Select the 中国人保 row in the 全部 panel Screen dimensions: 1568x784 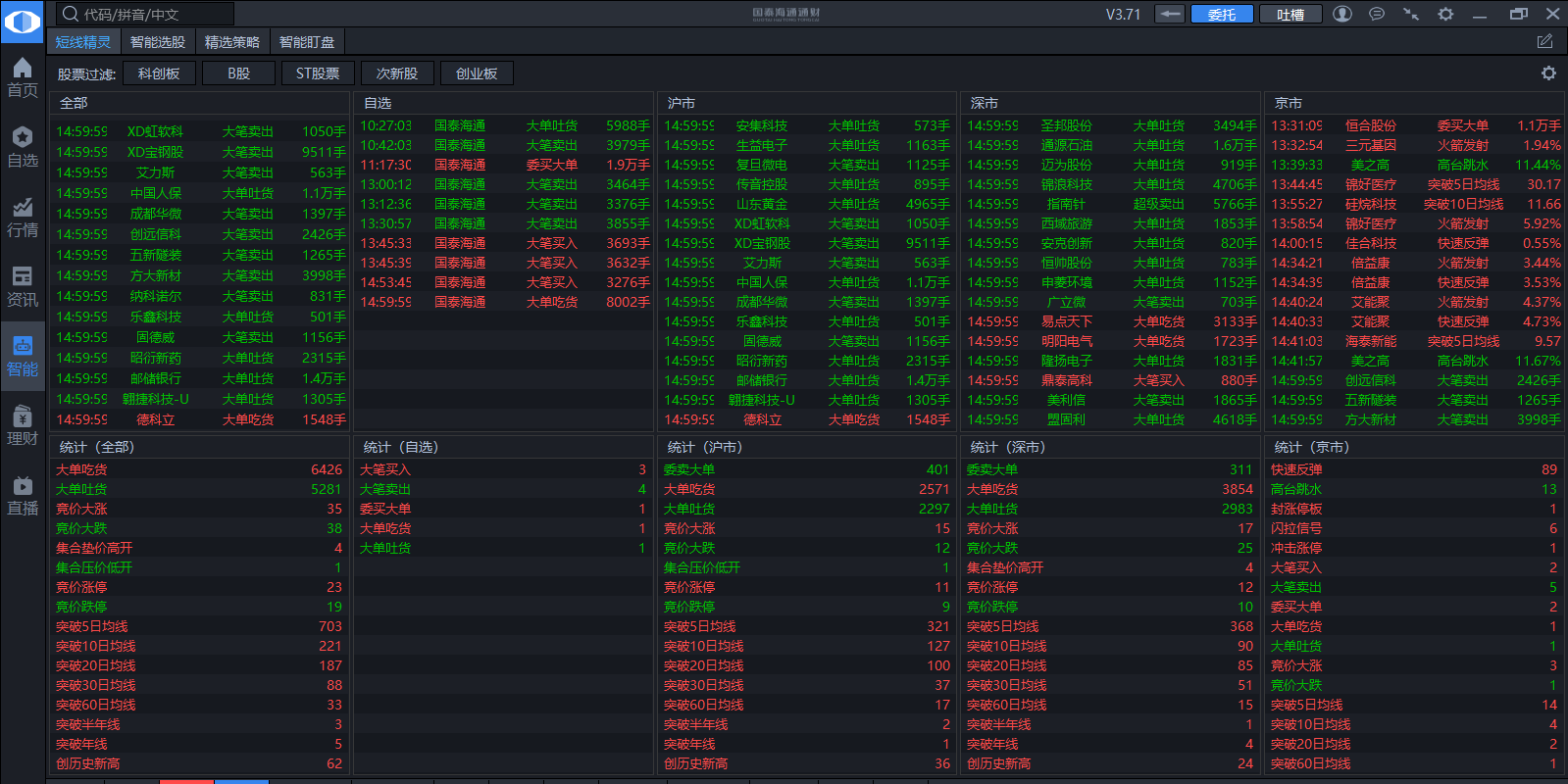tap(200, 193)
